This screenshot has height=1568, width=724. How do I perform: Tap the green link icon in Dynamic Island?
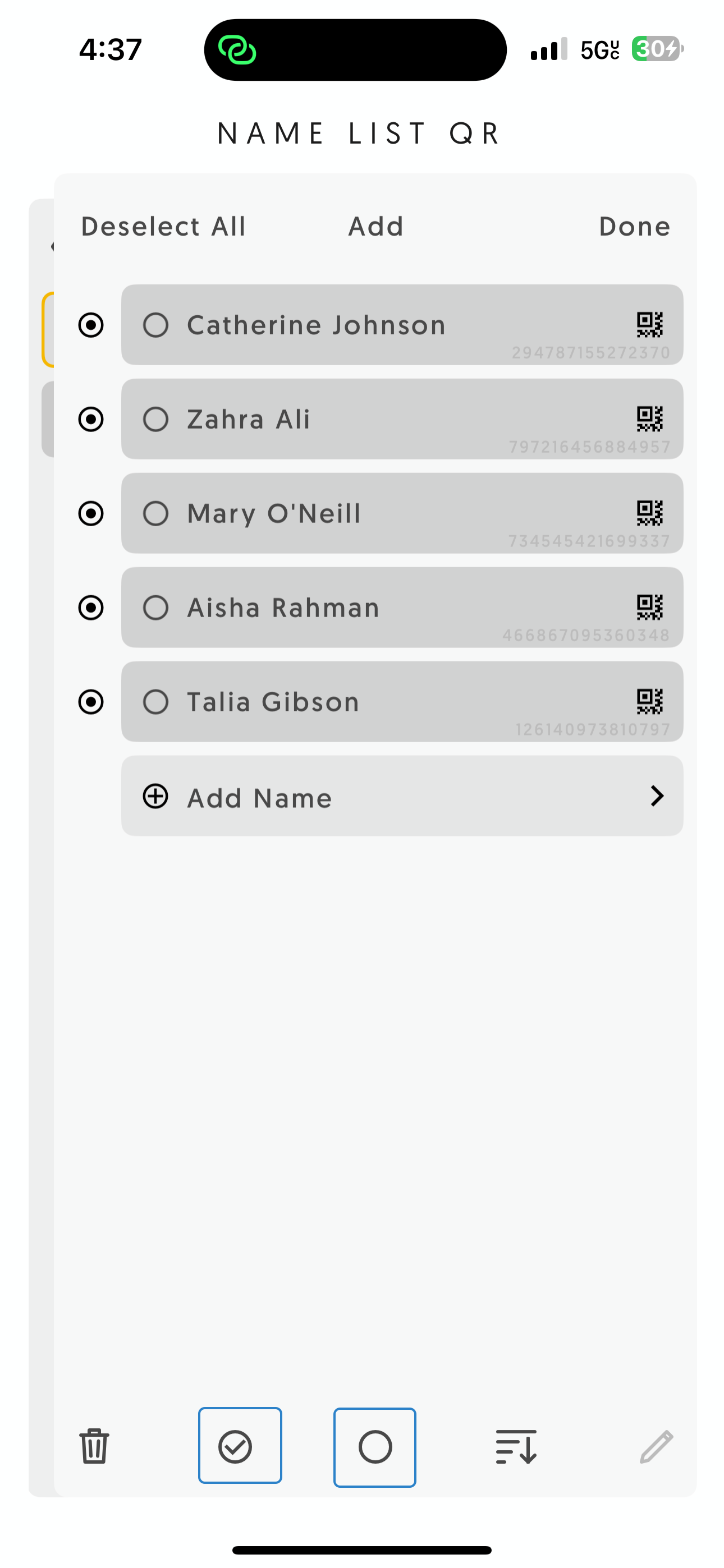tap(237, 49)
